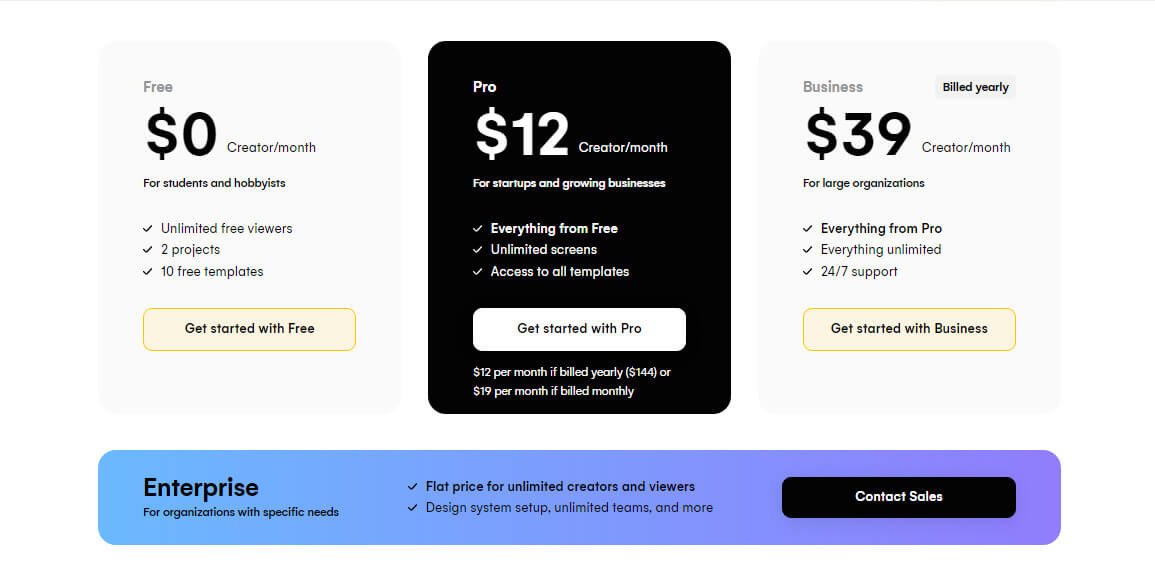Click the Enterprise heading
Screen dimensions: 1155x563
pos(201,487)
